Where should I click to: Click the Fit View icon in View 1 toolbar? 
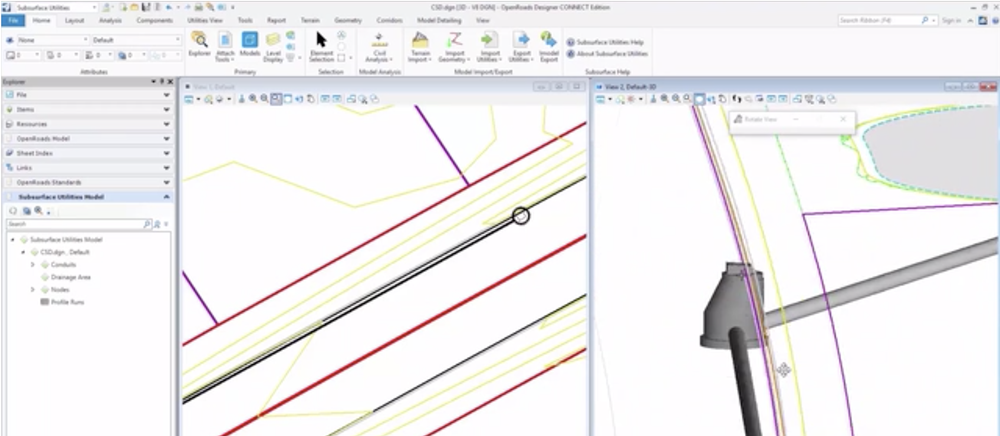288,99
